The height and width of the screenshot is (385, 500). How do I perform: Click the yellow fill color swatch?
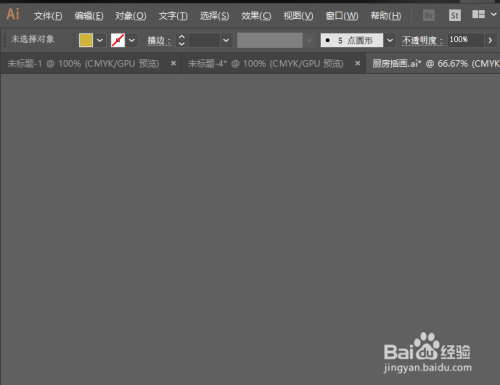pyautogui.click(x=86, y=40)
